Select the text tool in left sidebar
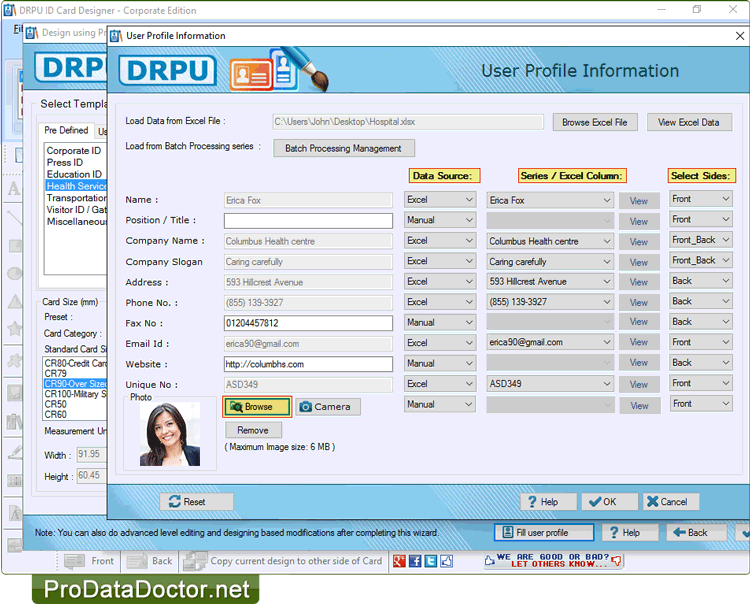 tap(13, 188)
